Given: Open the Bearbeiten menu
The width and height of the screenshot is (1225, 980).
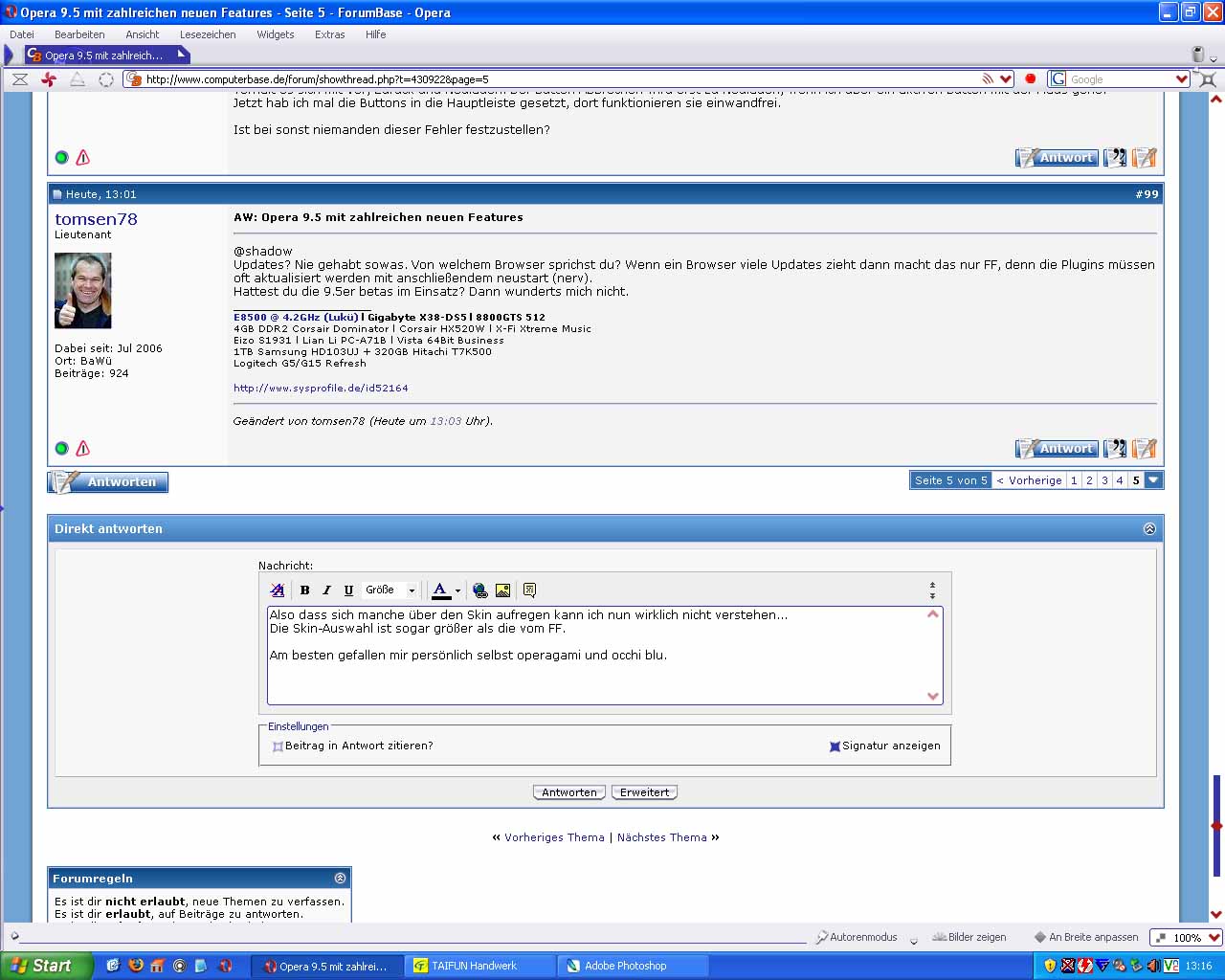Looking at the screenshot, I should 79,34.
